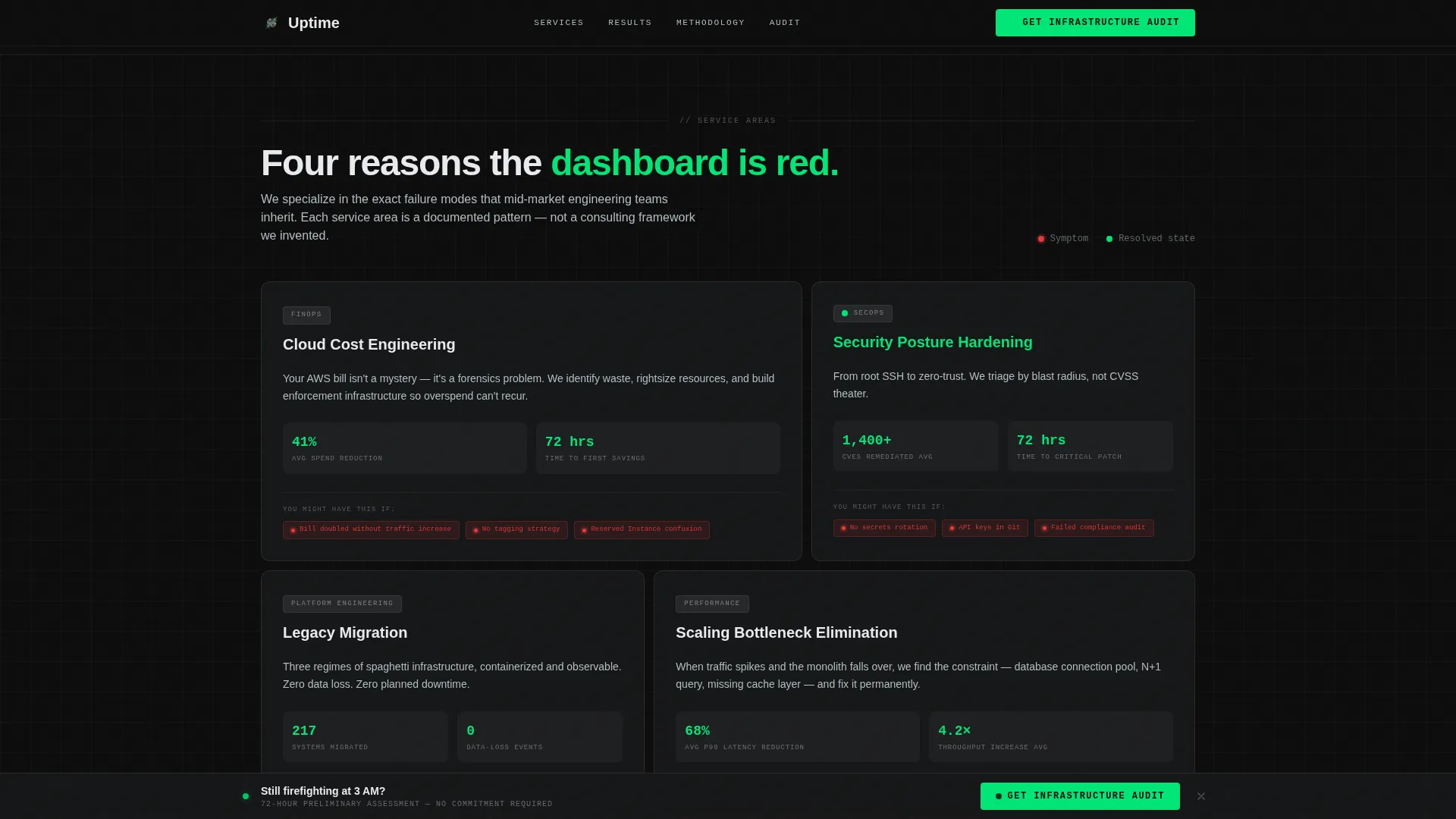Screen dimensions: 1456x819
Task: Dismiss the bottom banner with X
Action: tap(1201, 796)
